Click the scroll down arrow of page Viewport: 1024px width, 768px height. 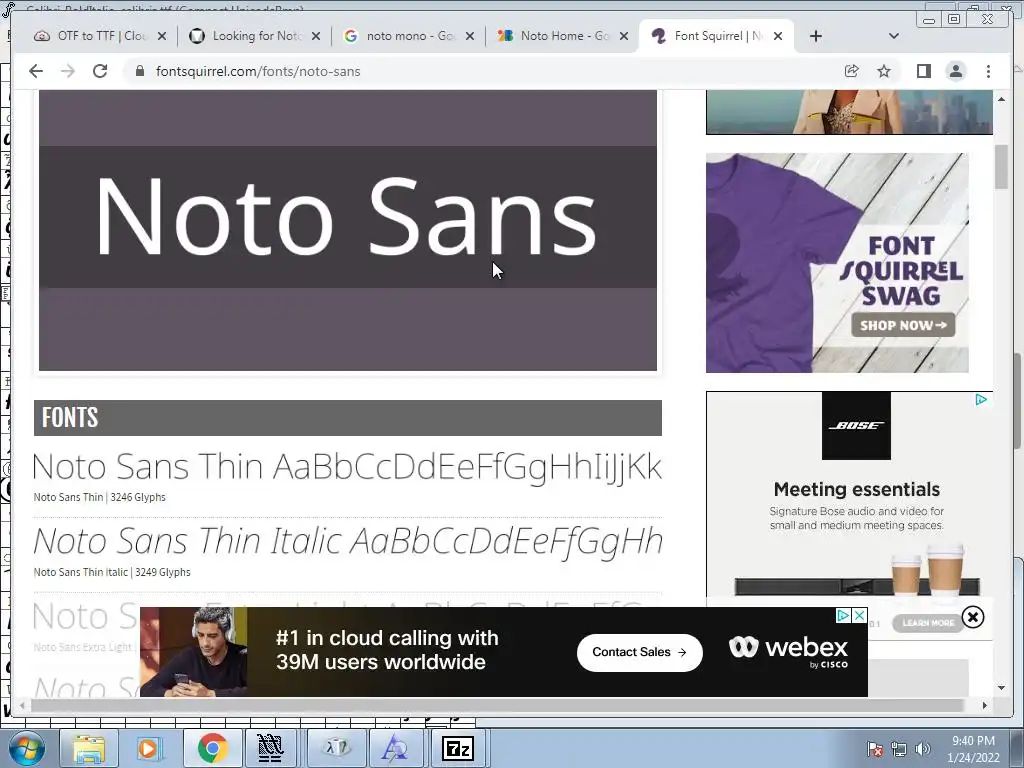(x=1002, y=688)
